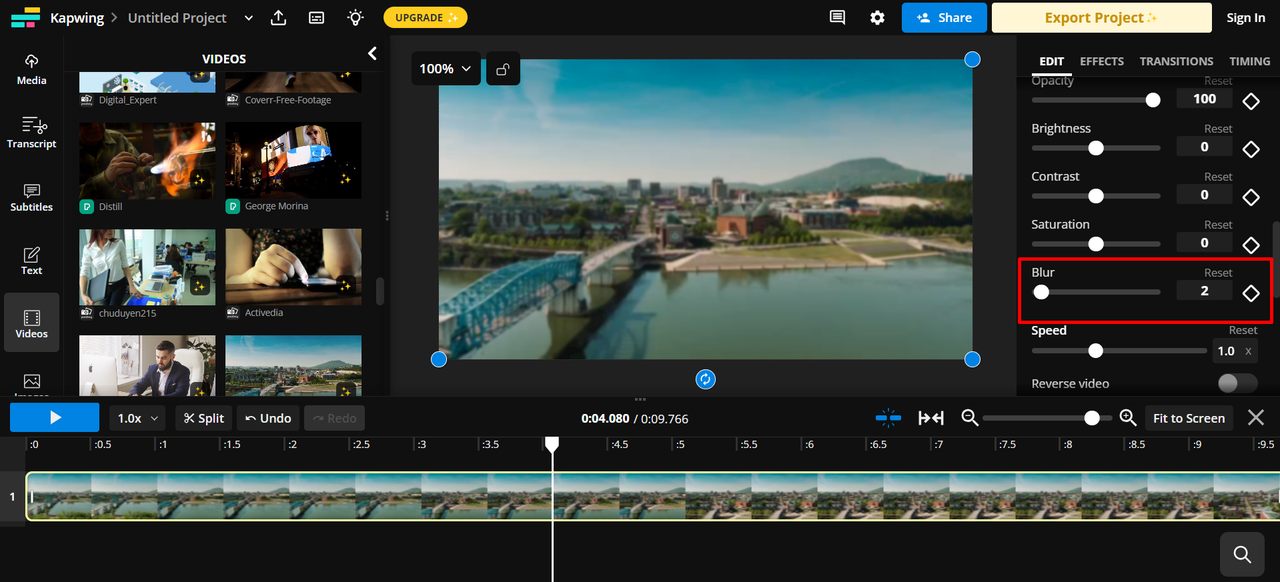This screenshot has width=1280, height=582.
Task: Click the Saturation slider handle
Action: [x=1096, y=244]
